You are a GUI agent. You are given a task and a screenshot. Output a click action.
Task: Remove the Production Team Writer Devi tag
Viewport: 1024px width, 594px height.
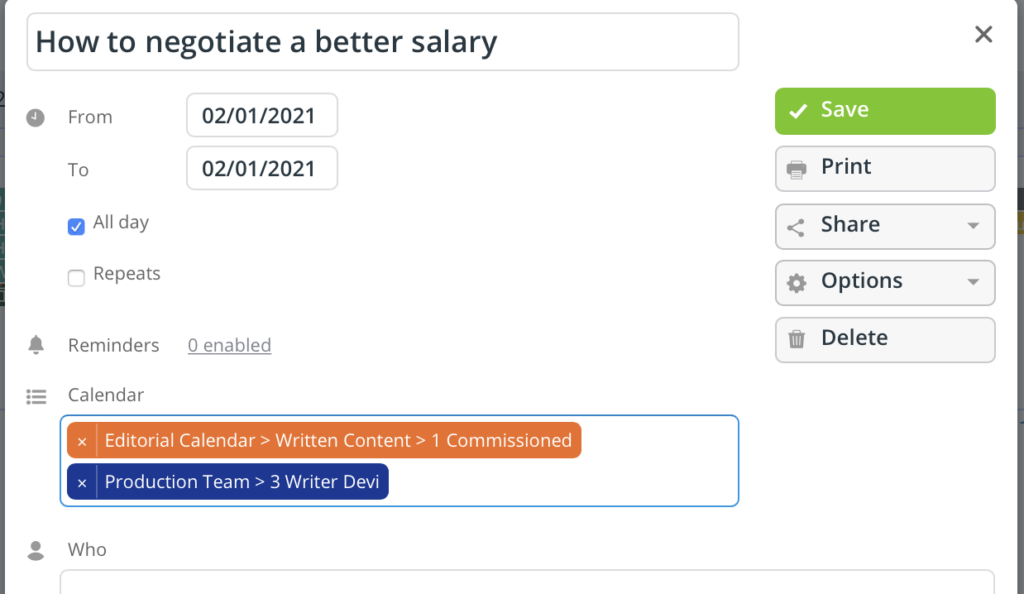[81, 481]
